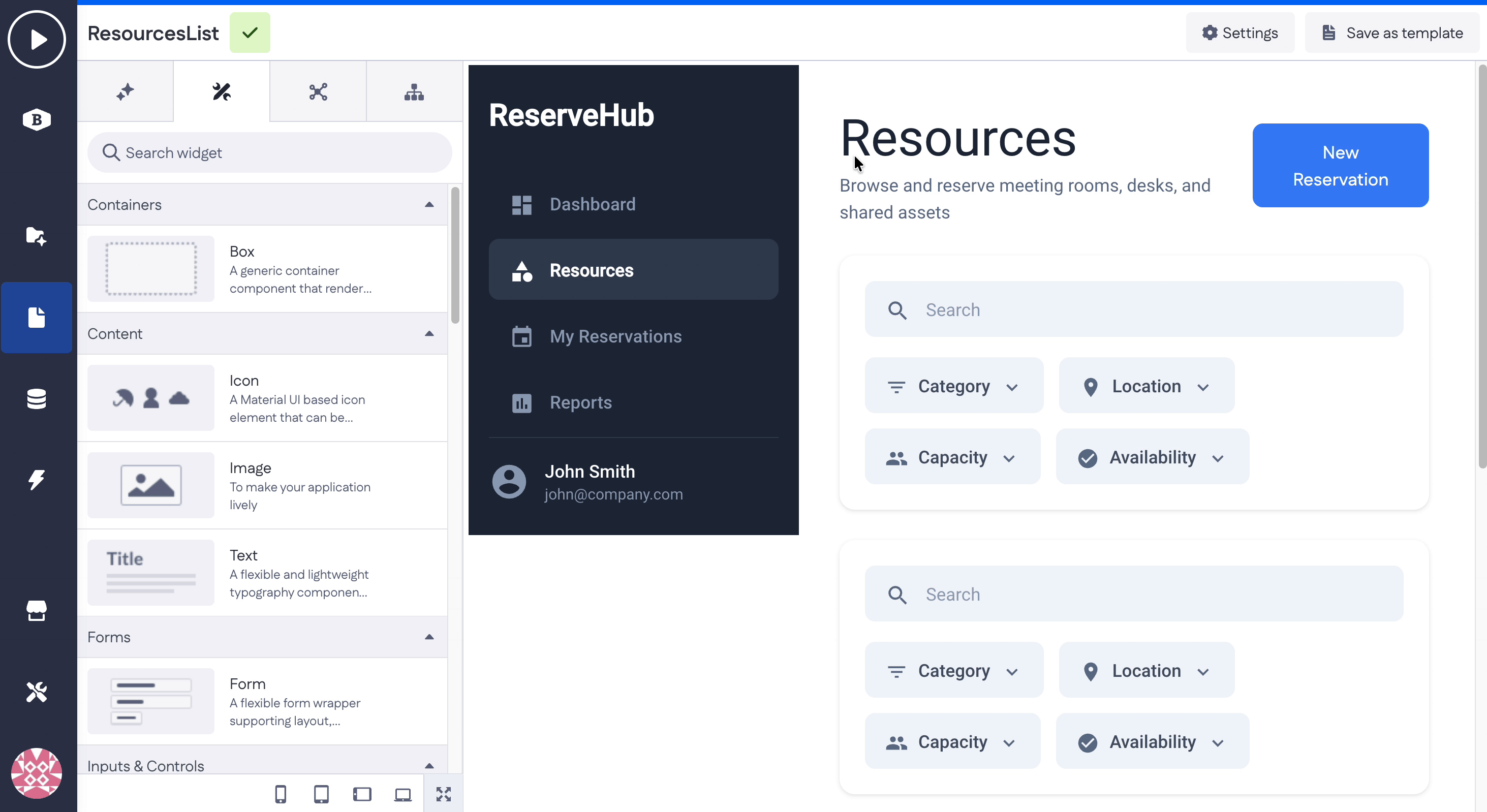
Task: Open Reports in the ReserveHub sidebar
Action: click(x=581, y=402)
